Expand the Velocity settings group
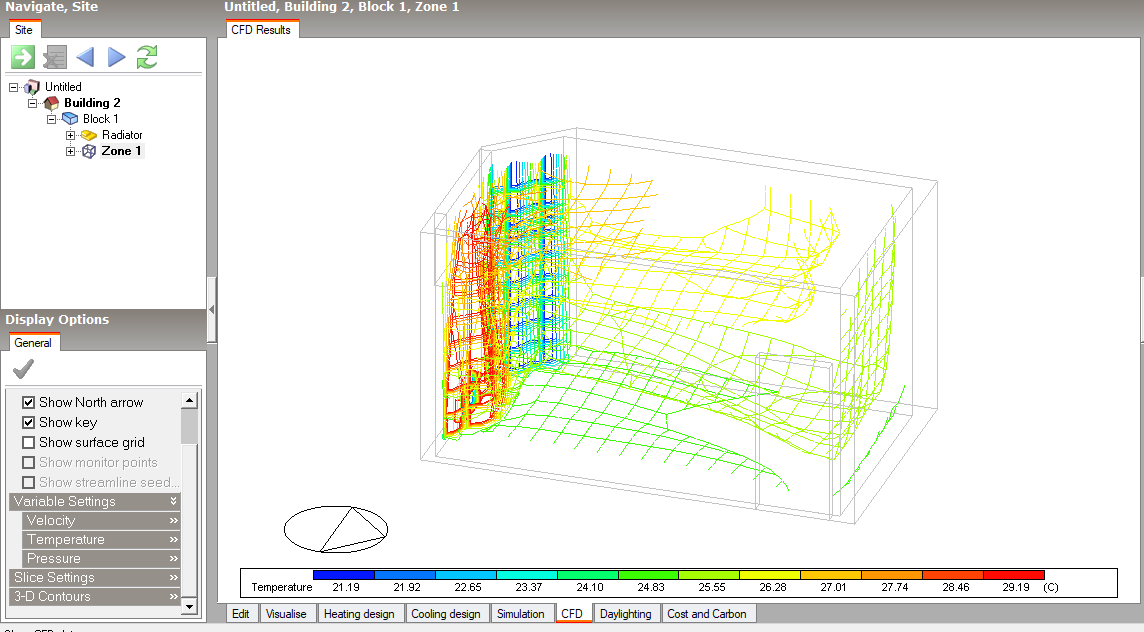Image resolution: width=1144 pixels, height=632 pixels. 101,520
